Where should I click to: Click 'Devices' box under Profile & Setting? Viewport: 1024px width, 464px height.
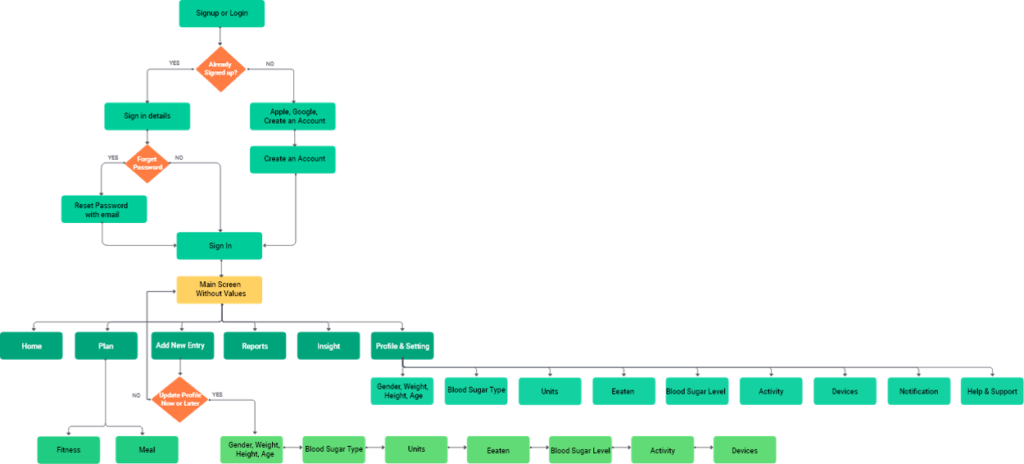[x=844, y=391]
